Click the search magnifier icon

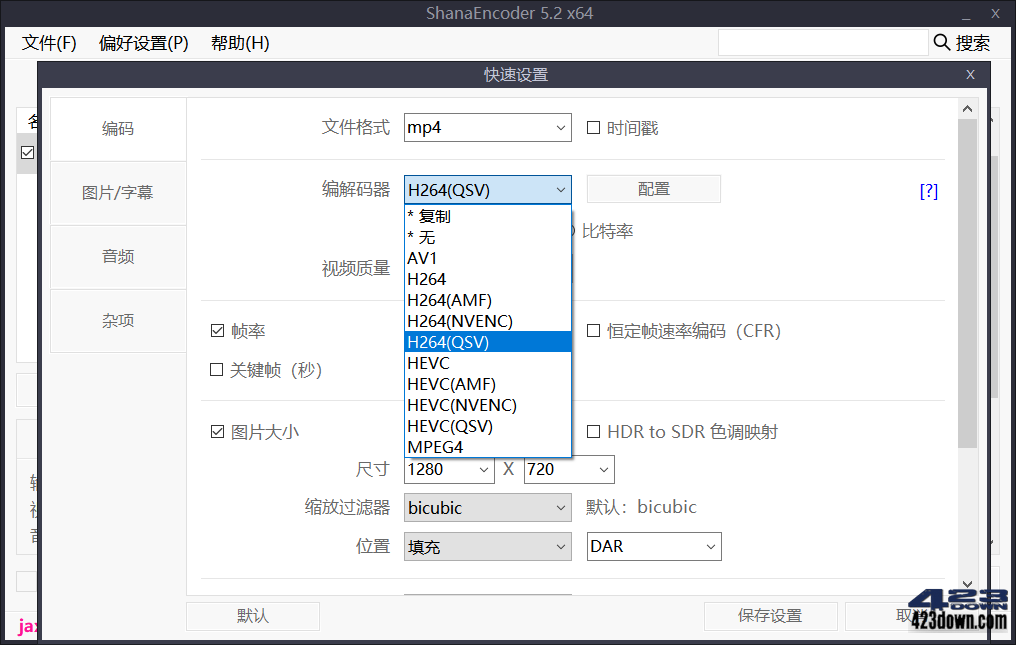pos(941,42)
